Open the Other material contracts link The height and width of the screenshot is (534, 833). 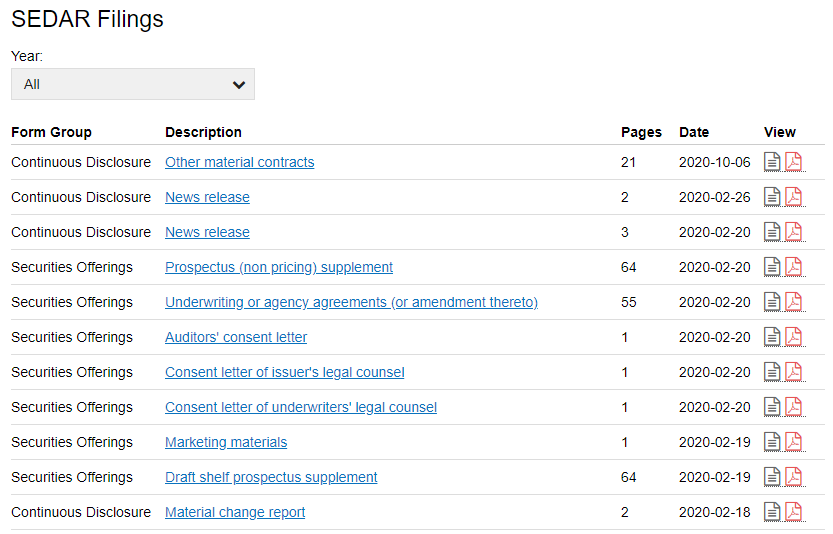pyautogui.click(x=239, y=162)
